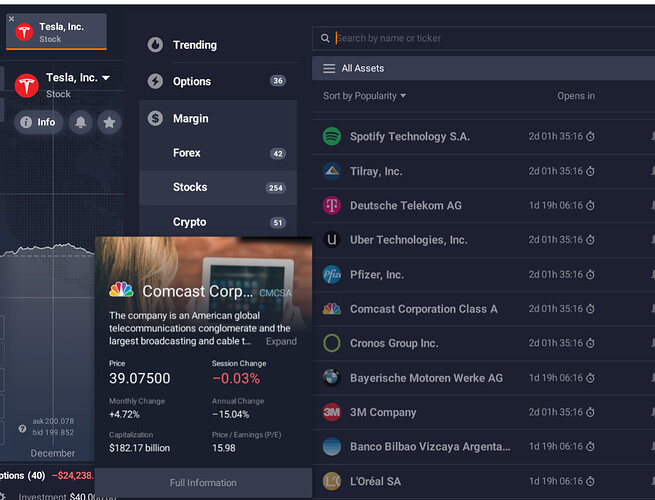This screenshot has height=500, width=655.
Task: Open the Sort by Popularity dropdown
Action: [364, 96]
